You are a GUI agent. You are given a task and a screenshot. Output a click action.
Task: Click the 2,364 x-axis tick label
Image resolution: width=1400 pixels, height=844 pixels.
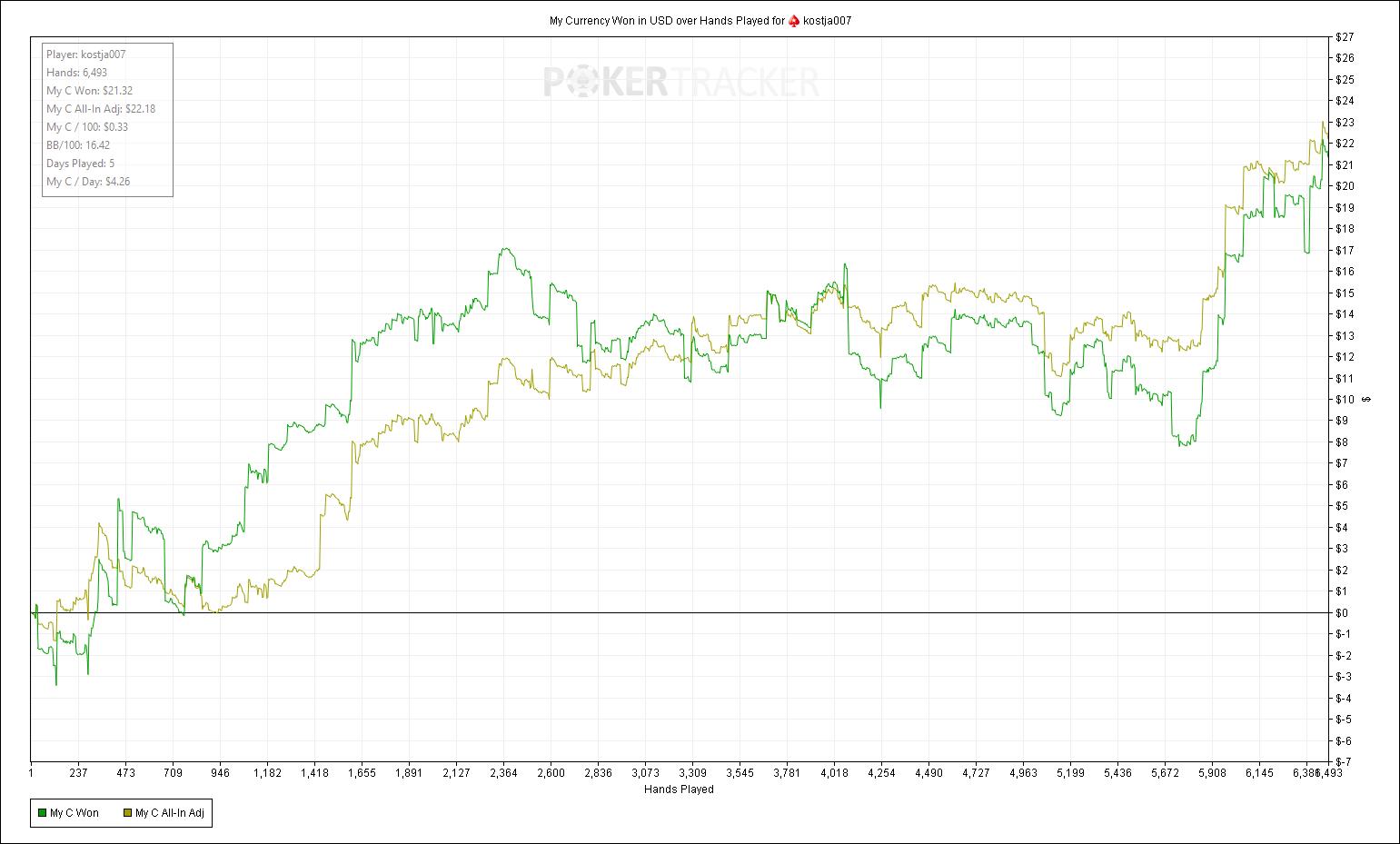503,773
